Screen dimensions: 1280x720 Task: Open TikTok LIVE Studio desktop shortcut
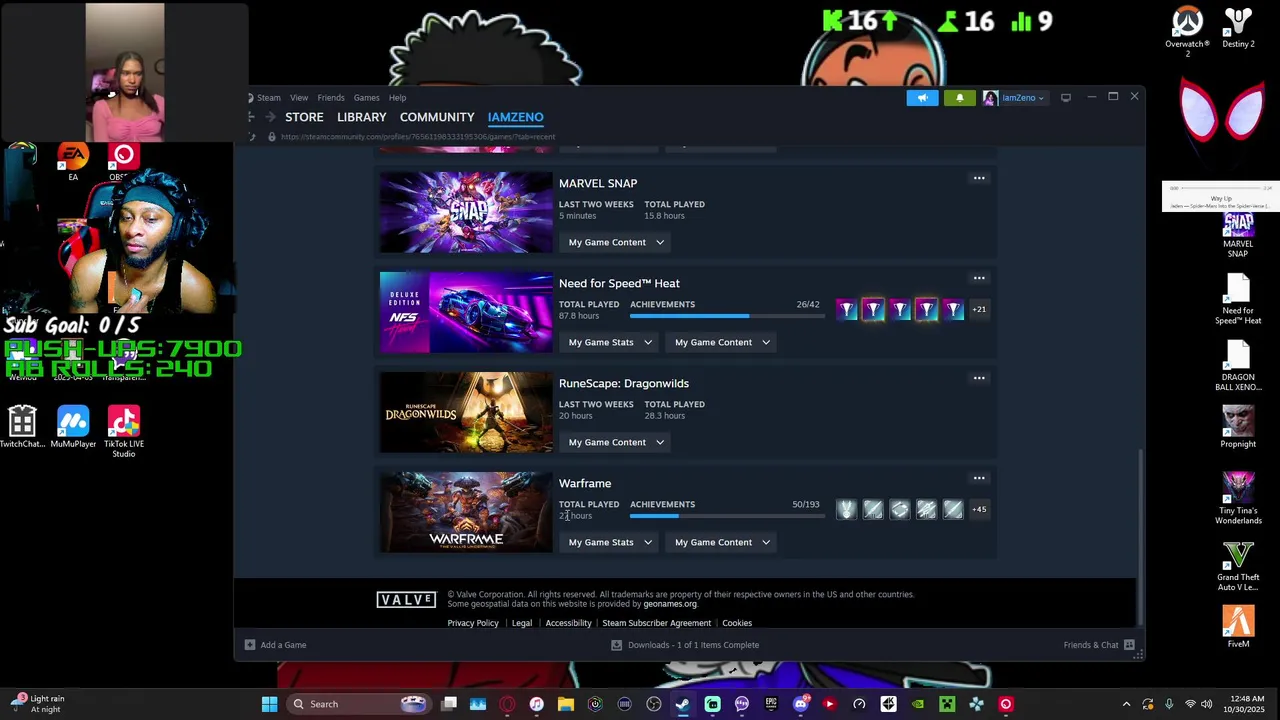pos(124,431)
